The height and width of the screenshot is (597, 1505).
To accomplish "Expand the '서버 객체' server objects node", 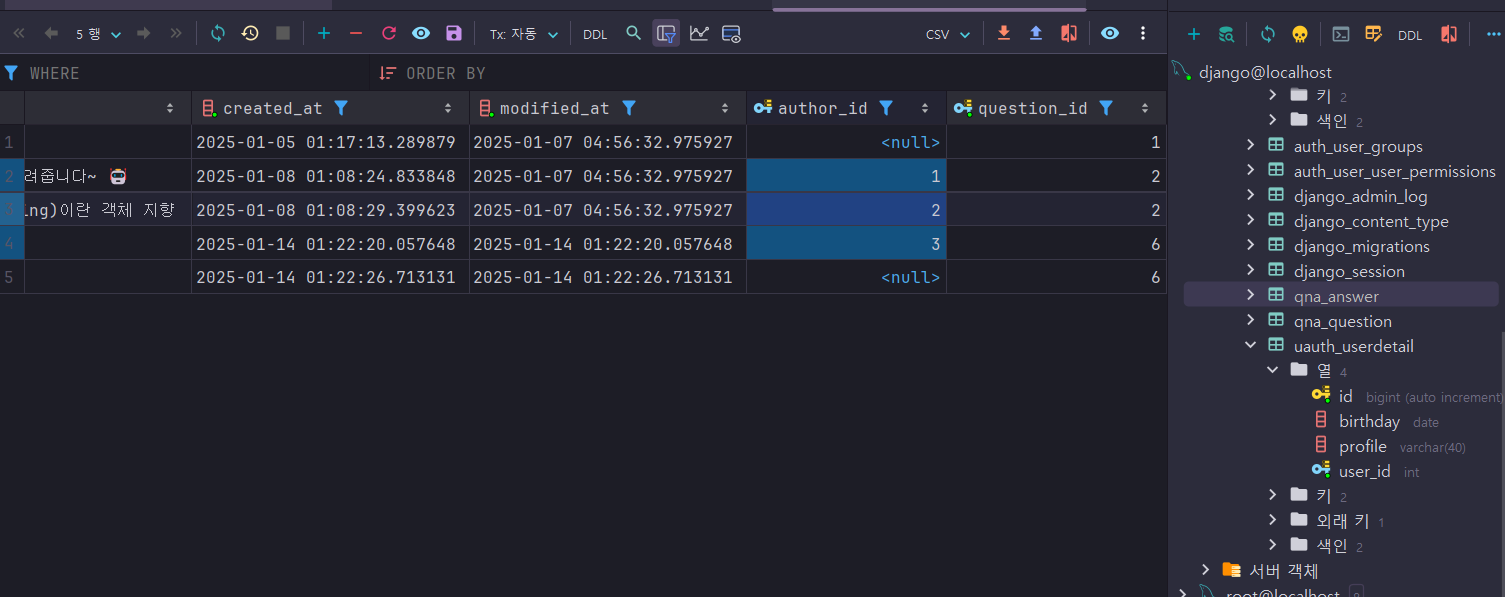I will [x=1206, y=571].
